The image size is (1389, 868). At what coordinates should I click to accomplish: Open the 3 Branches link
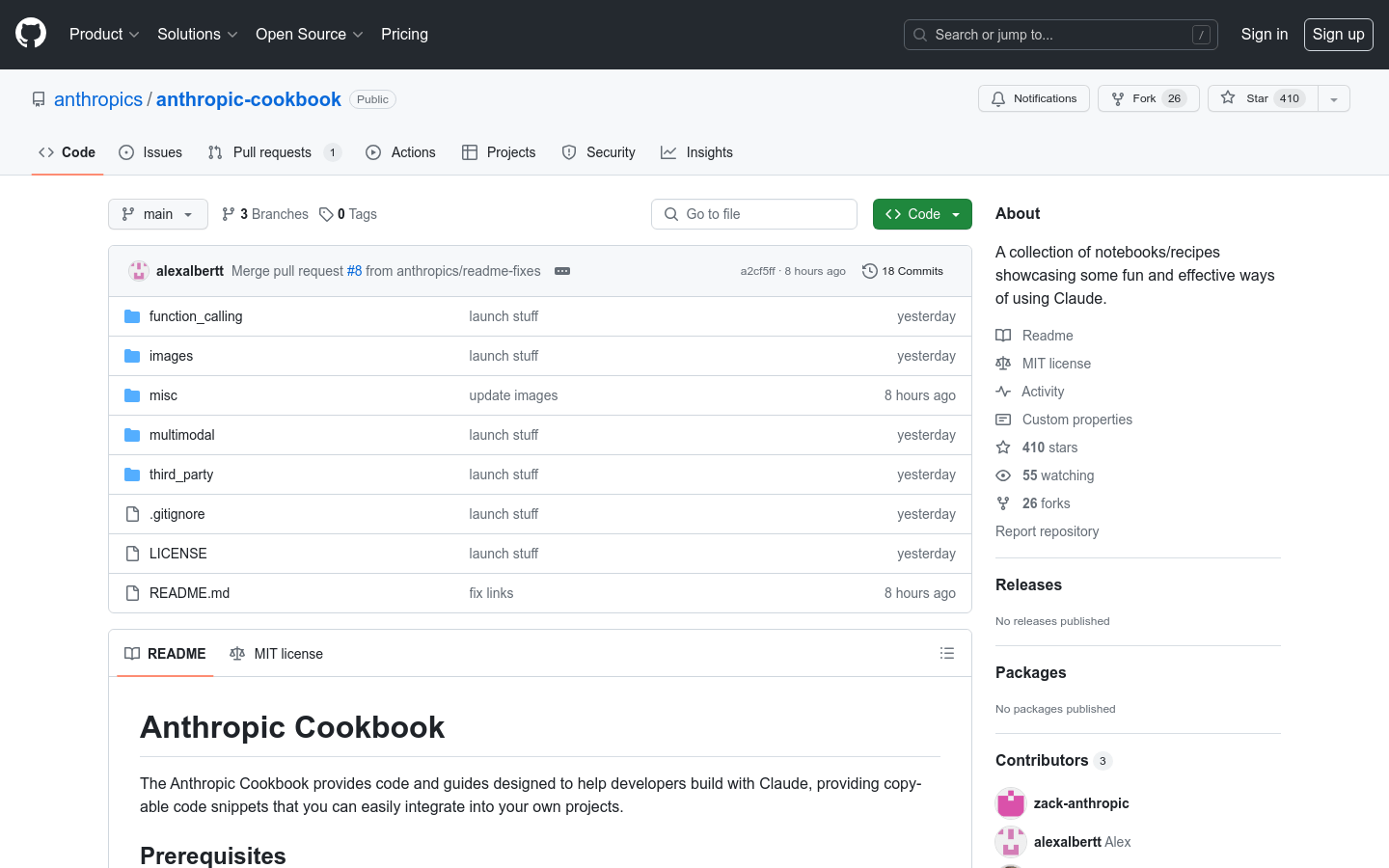coord(265,214)
